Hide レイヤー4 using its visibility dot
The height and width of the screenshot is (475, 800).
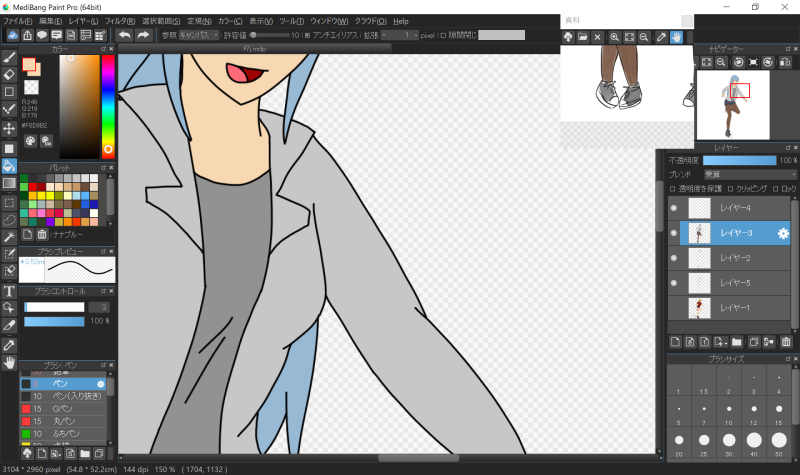(x=674, y=208)
